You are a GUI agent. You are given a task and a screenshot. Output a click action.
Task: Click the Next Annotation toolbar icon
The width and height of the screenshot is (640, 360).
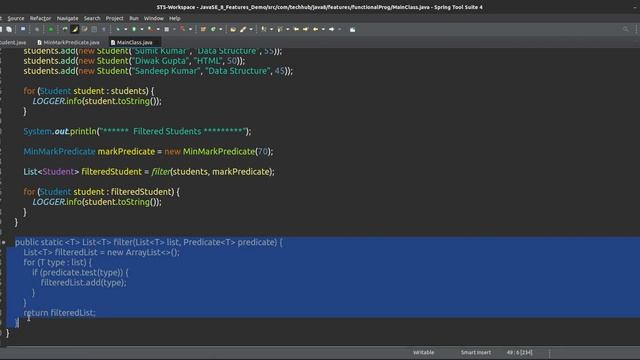[x=264, y=29]
